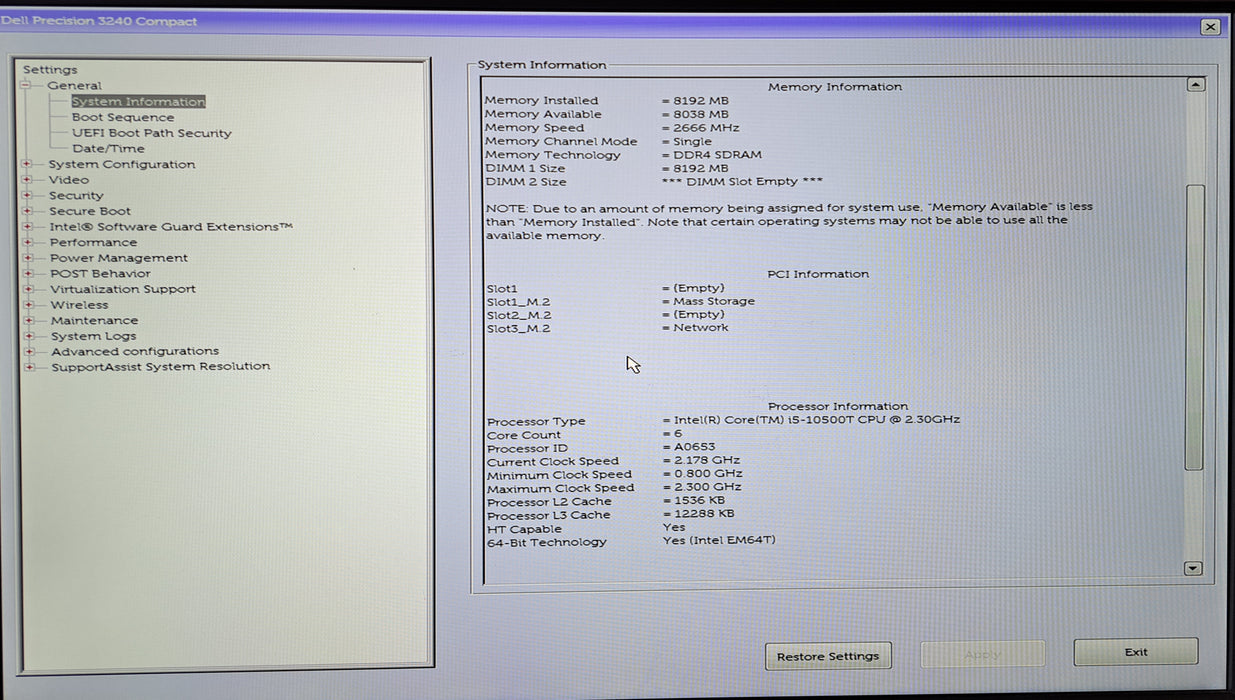Screen dimensions: 1235x700
Task: Click the PCI Information heading
Action: pos(818,274)
